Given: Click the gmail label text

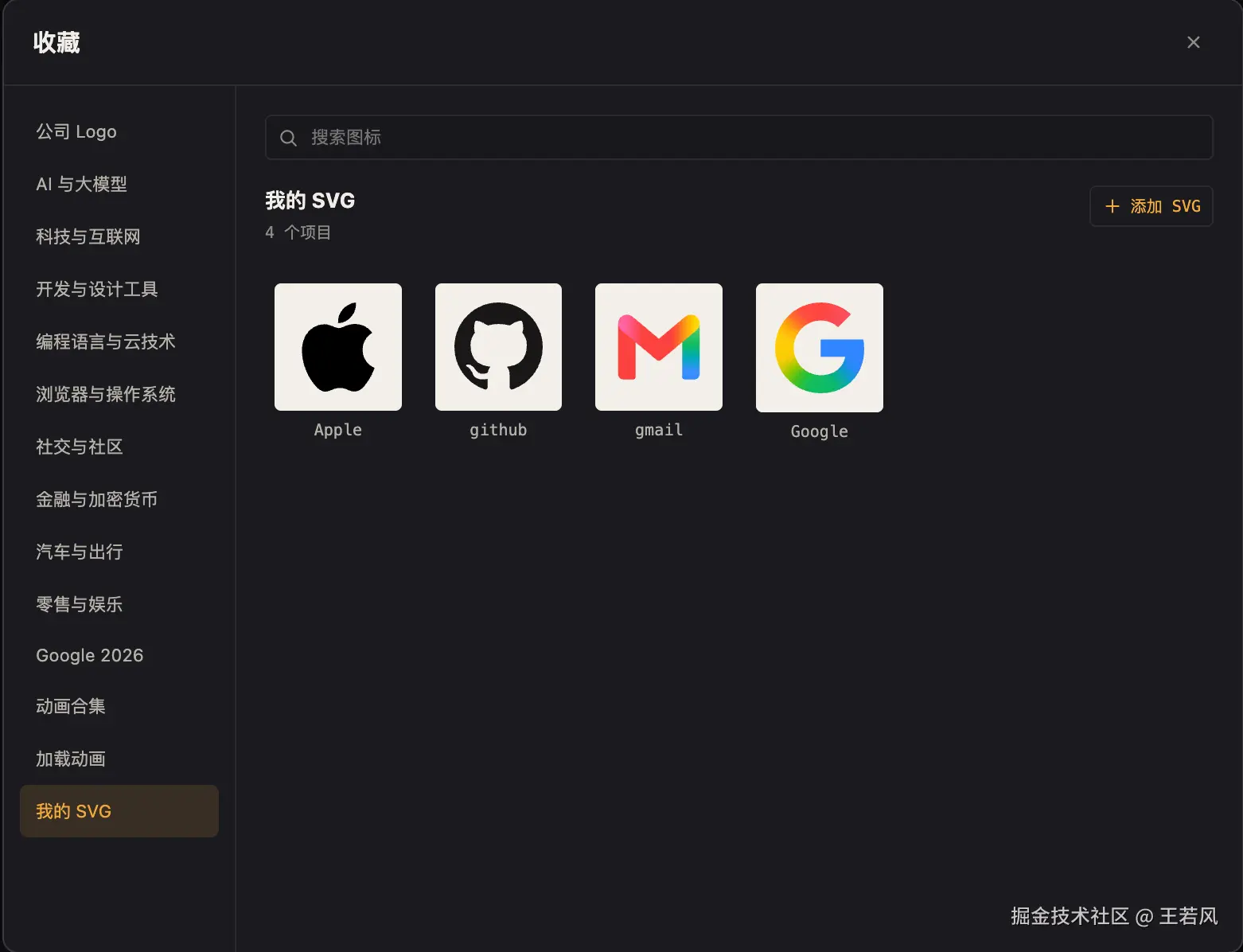Looking at the screenshot, I should tap(659, 430).
